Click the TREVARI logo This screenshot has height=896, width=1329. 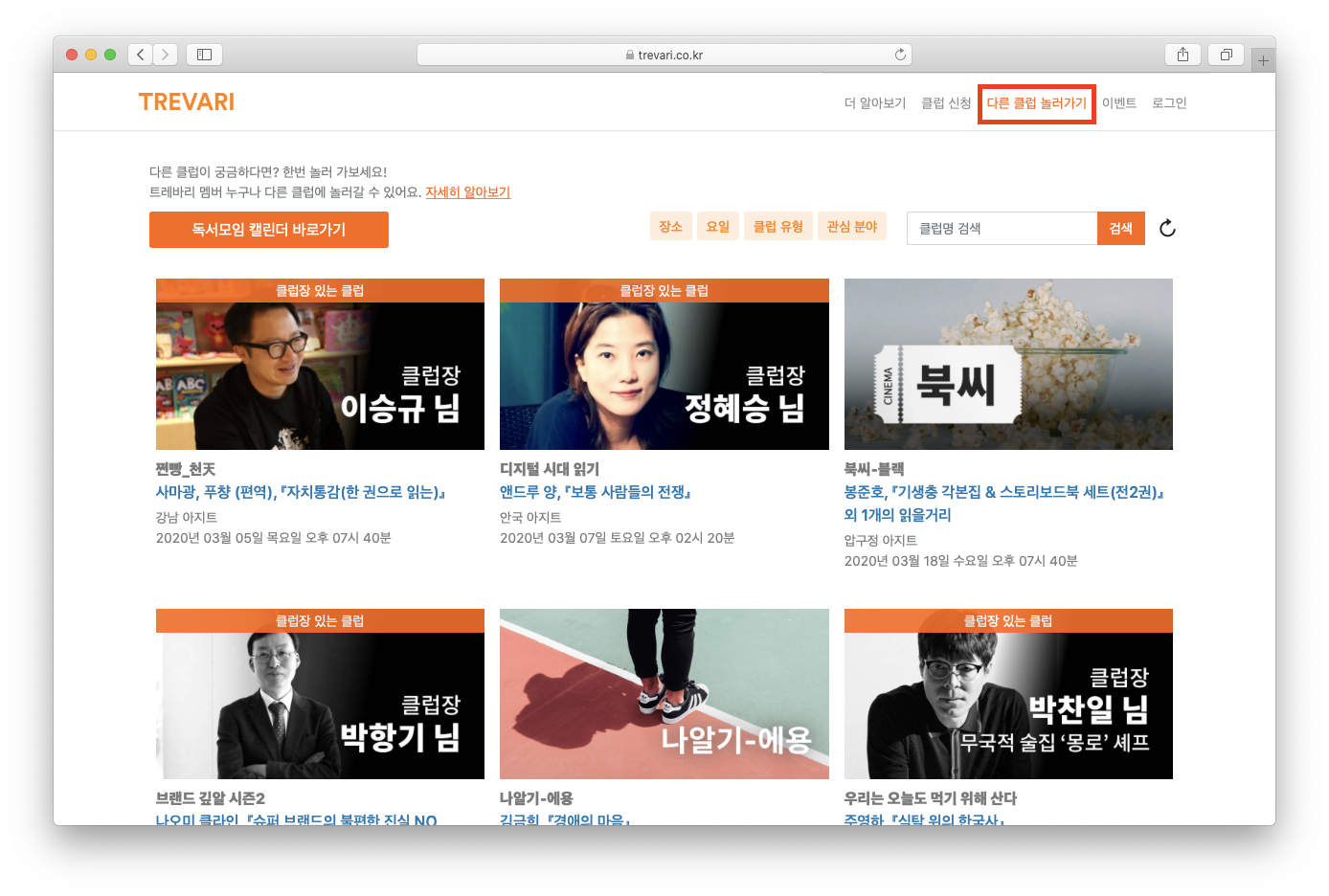[187, 102]
